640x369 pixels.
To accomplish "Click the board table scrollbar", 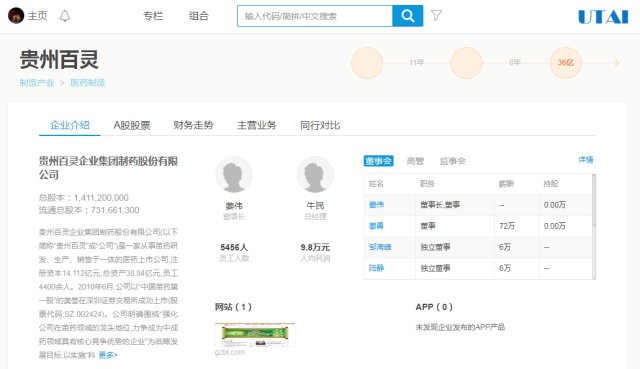I will pos(594,226).
